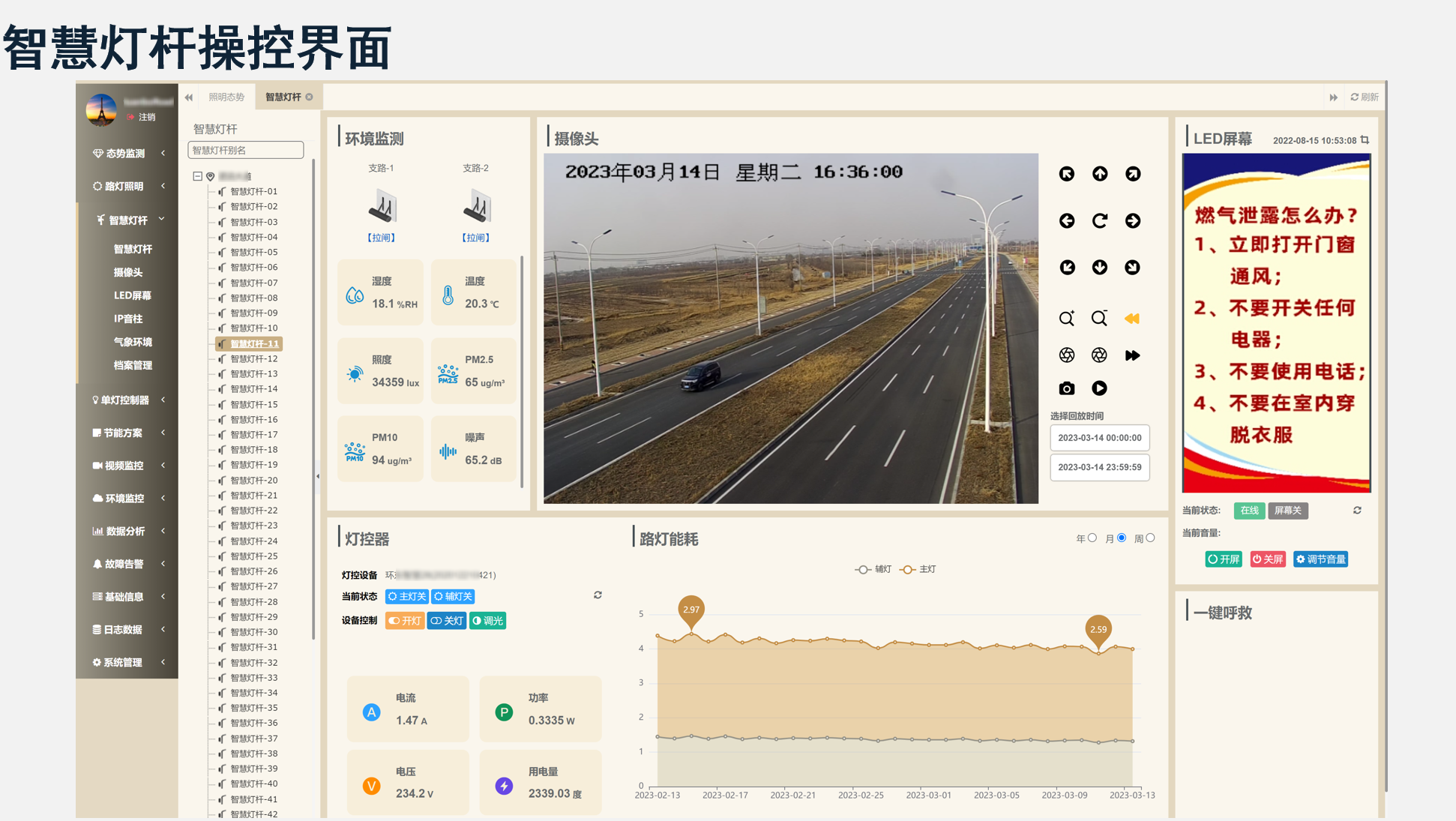Click the tab bar right double-arrow

pyautogui.click(x=1333, y=97)
